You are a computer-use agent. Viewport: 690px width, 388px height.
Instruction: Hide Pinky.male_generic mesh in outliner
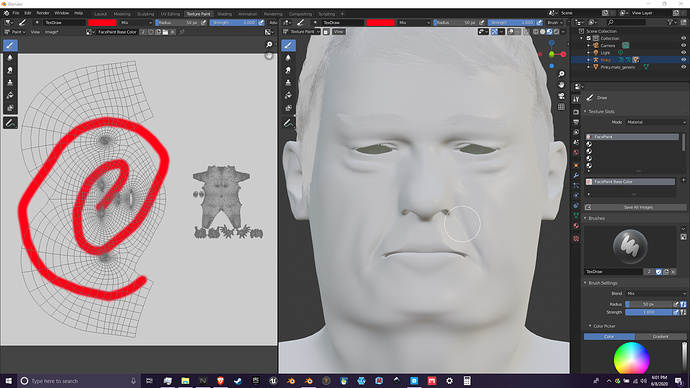[x=683, y=67]
